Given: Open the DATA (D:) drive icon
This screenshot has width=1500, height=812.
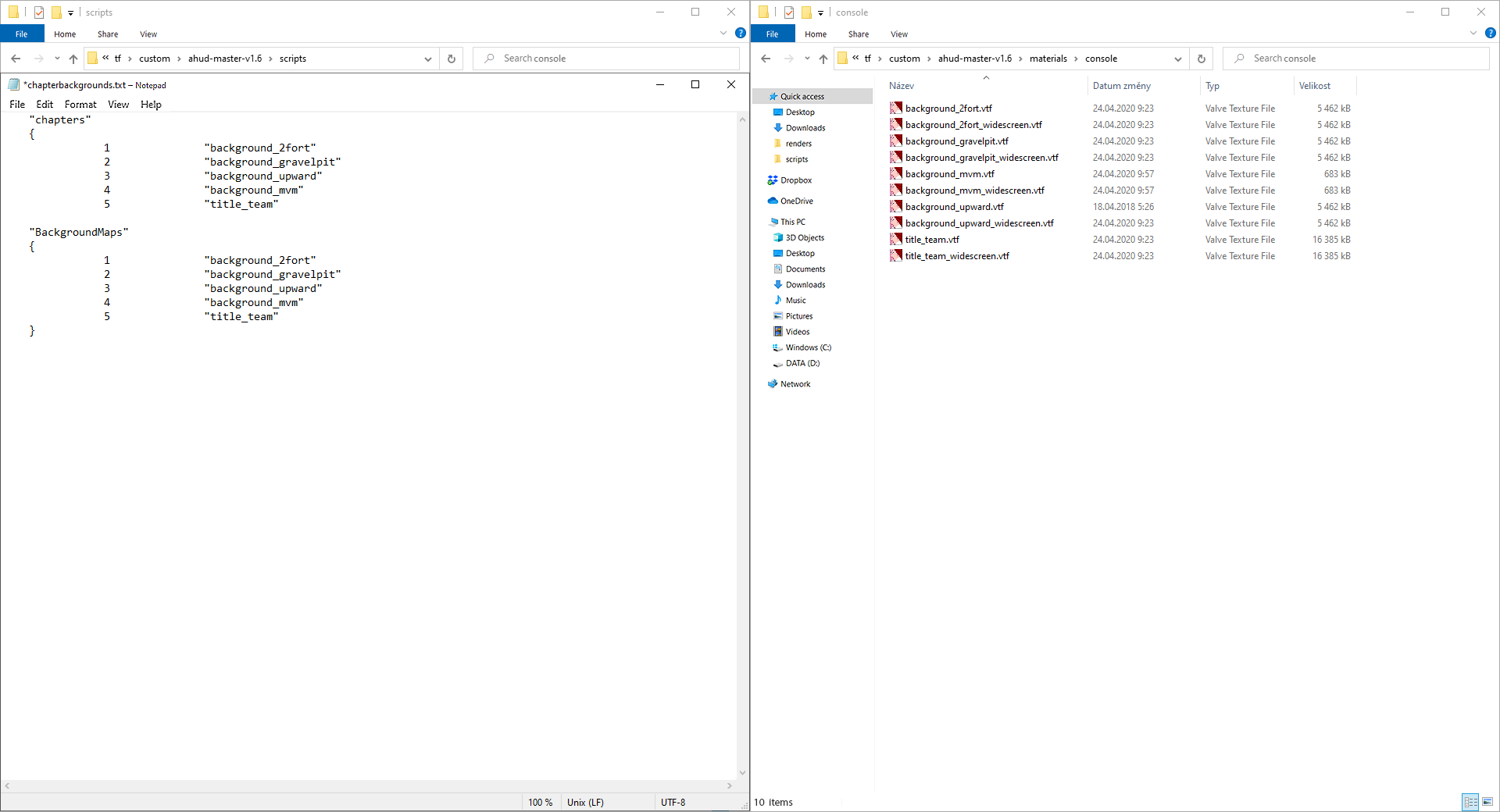Looking at the screenshot, I should 778,364.
